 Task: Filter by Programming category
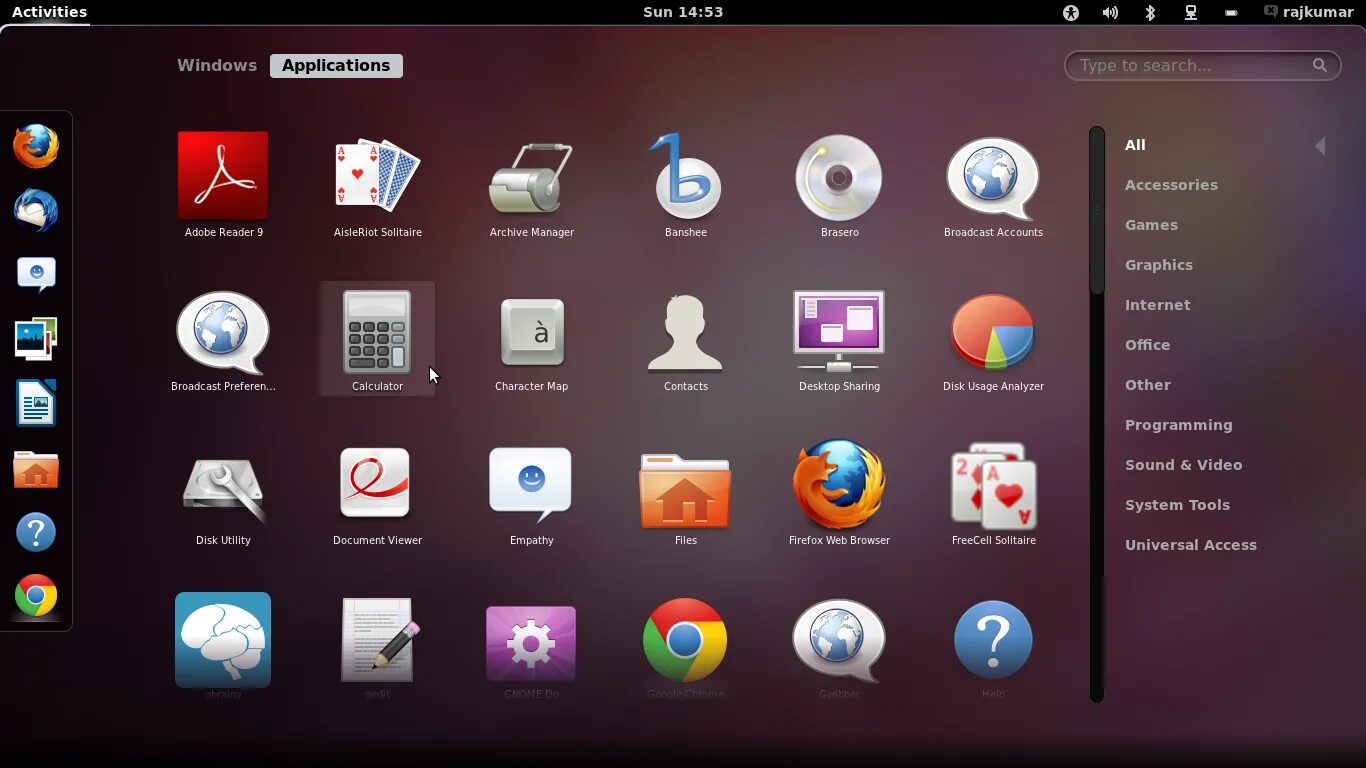pyautogui.click(x=1178, y=425)
